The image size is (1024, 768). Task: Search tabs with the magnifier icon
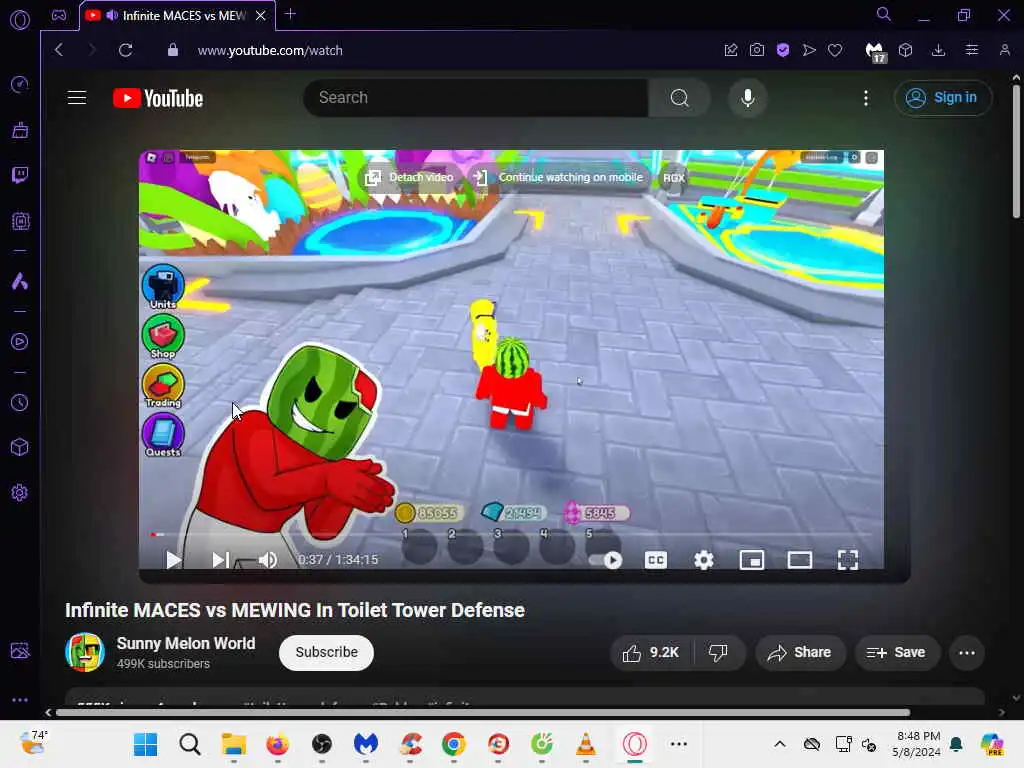pos(884,14)
